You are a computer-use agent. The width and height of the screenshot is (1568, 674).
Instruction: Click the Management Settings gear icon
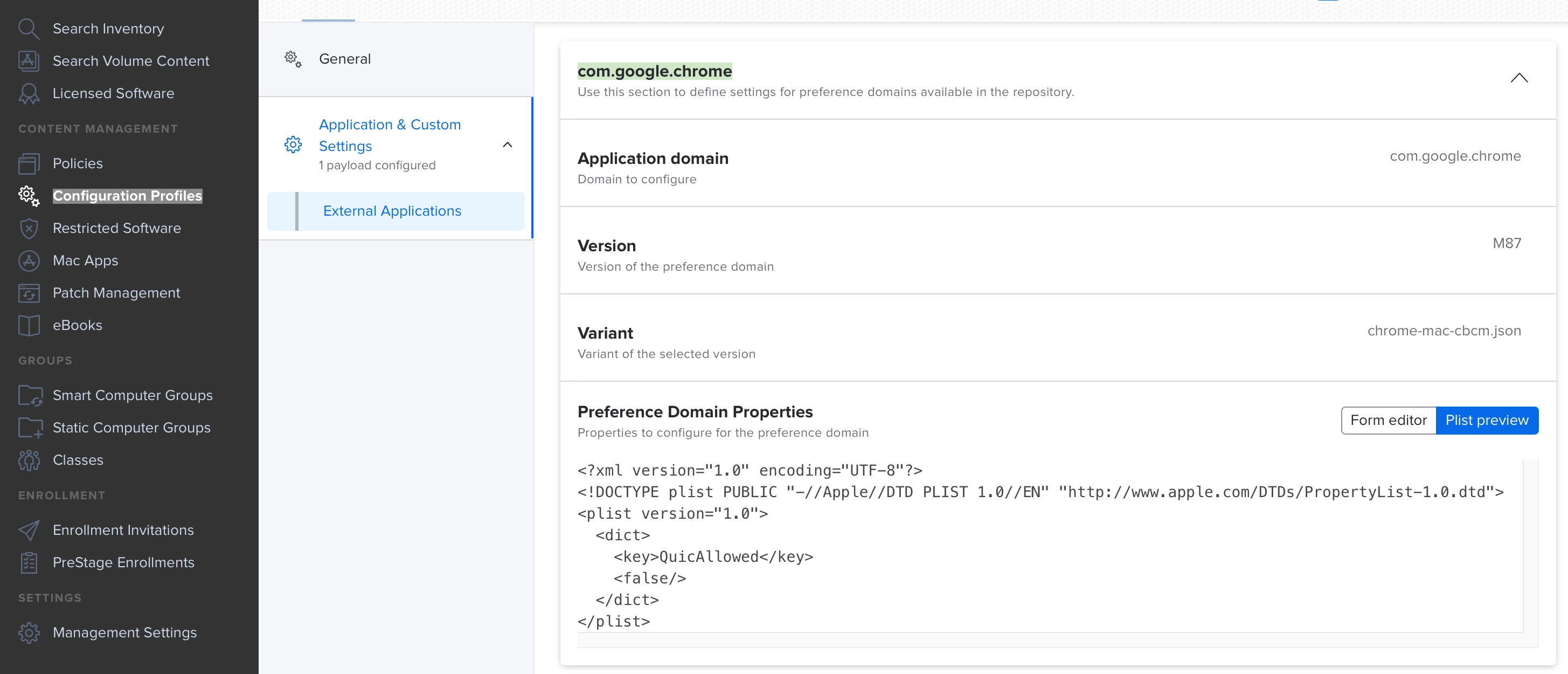[29, 632]
